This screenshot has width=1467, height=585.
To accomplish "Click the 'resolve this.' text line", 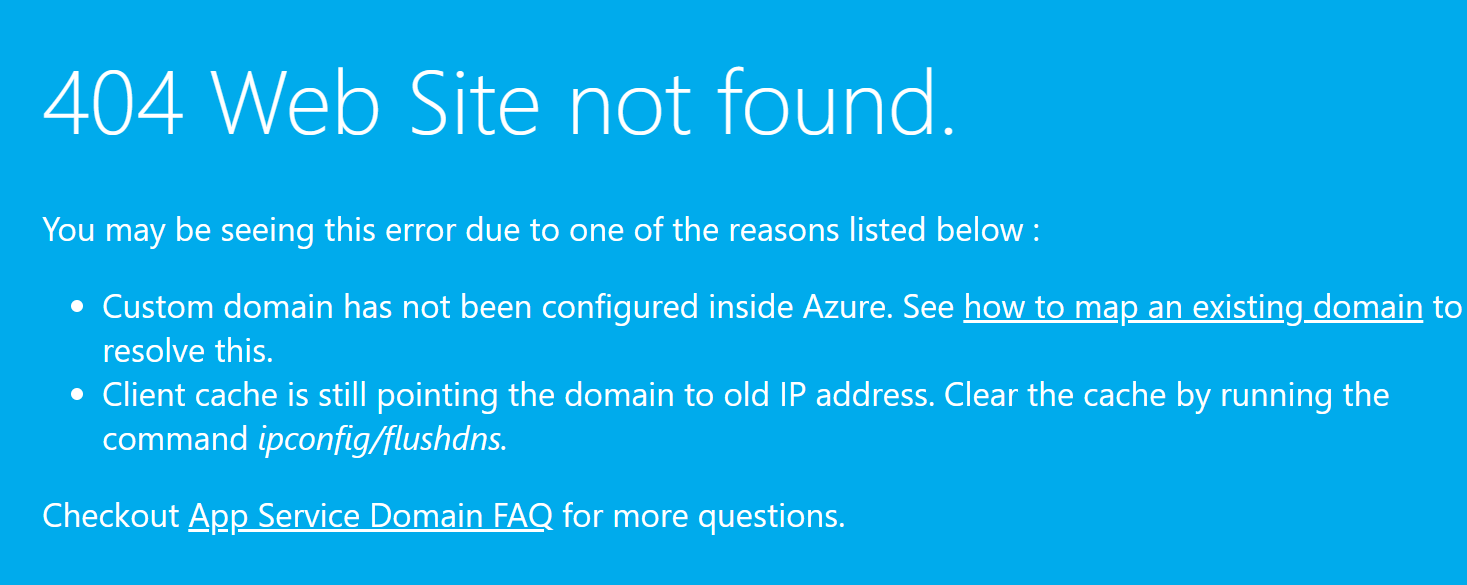I will 188,351.
